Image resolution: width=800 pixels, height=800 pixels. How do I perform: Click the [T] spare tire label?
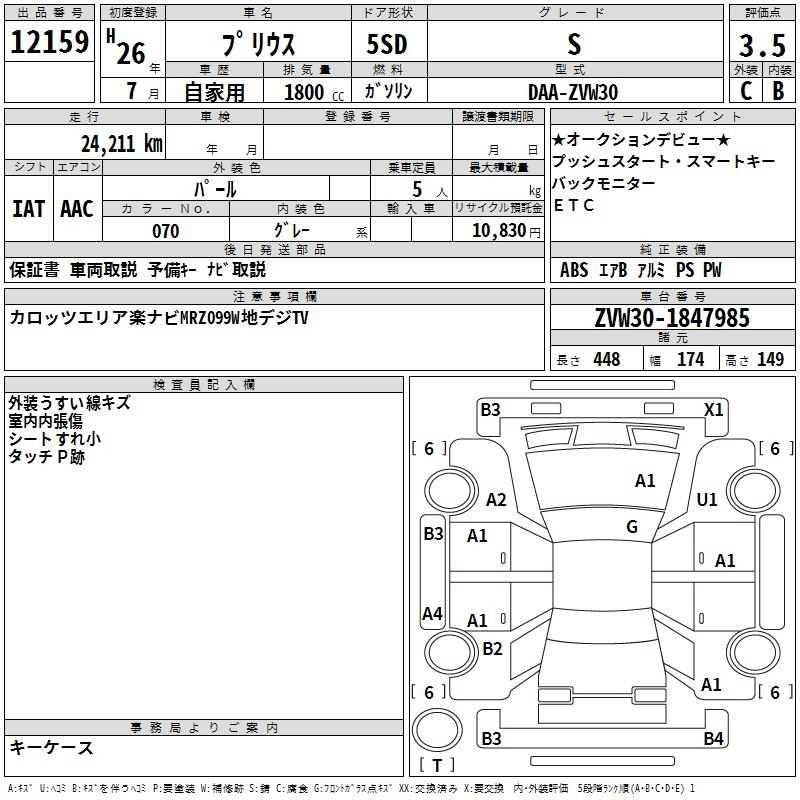pyautogui.click(x=437, y=765)
